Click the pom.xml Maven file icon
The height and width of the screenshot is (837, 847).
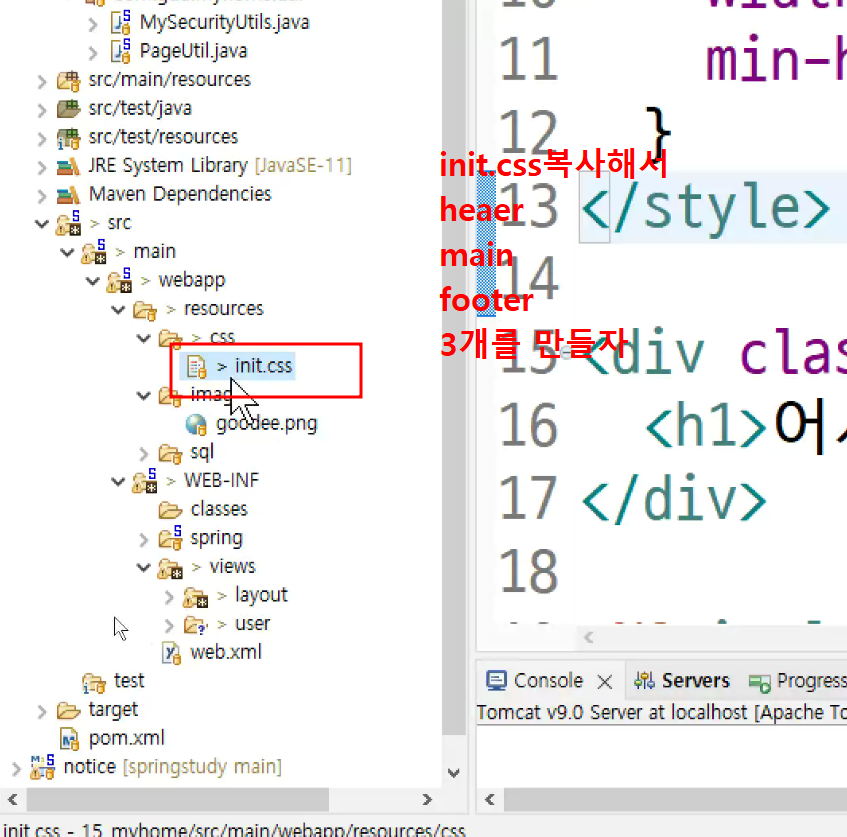(69, 739)
